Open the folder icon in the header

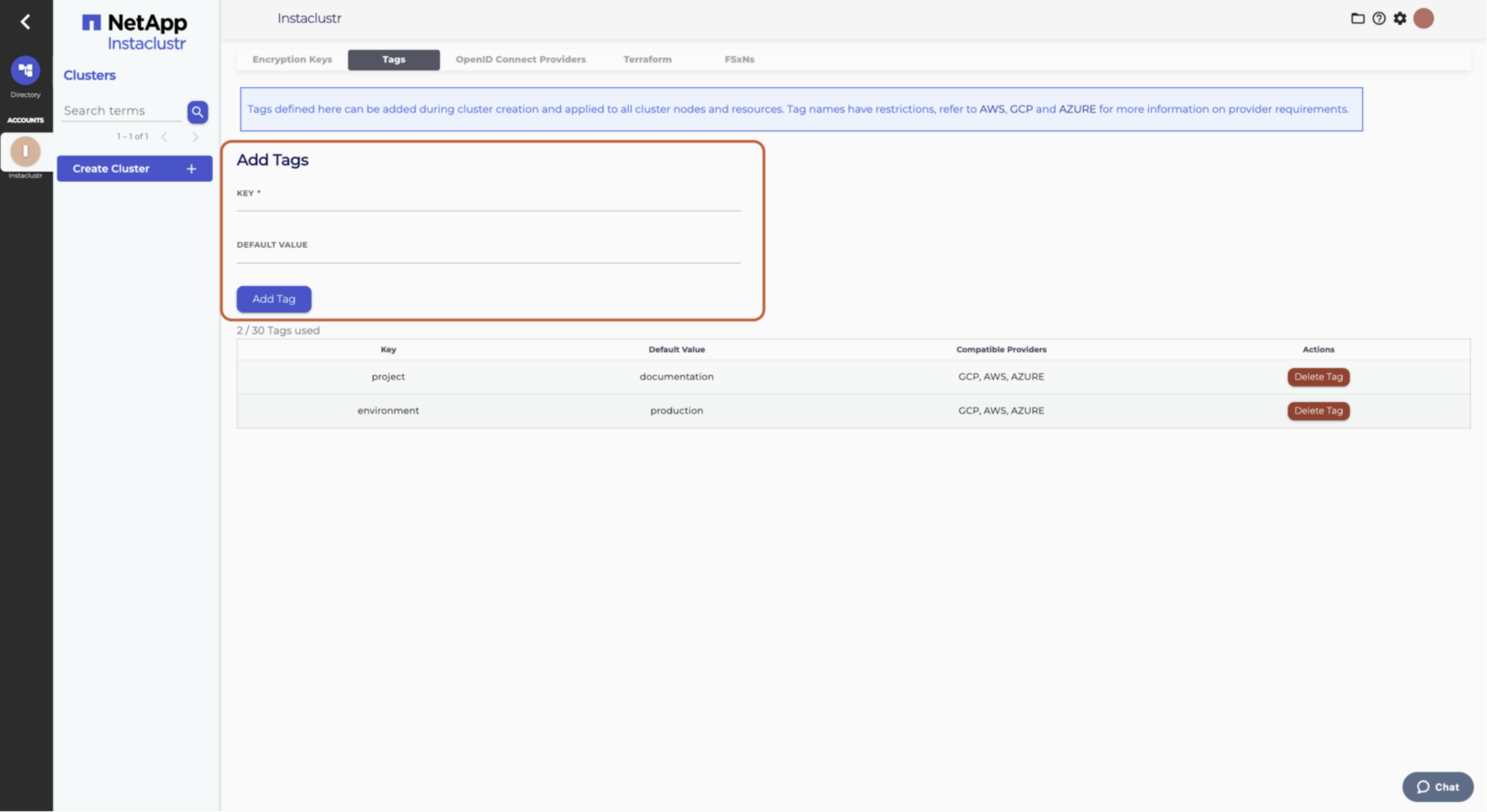[1357, 18]
